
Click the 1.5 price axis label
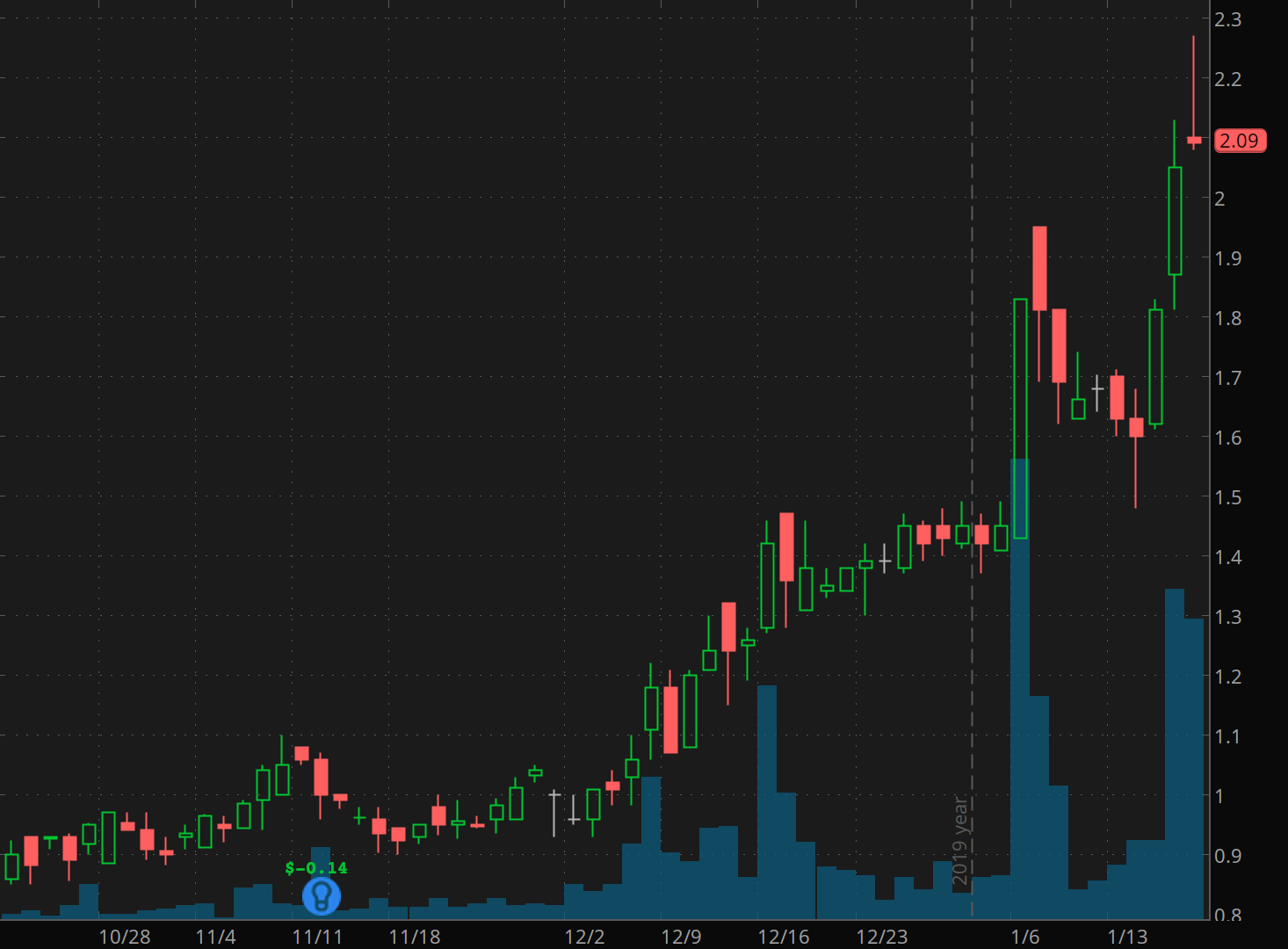coord(1227,497)
